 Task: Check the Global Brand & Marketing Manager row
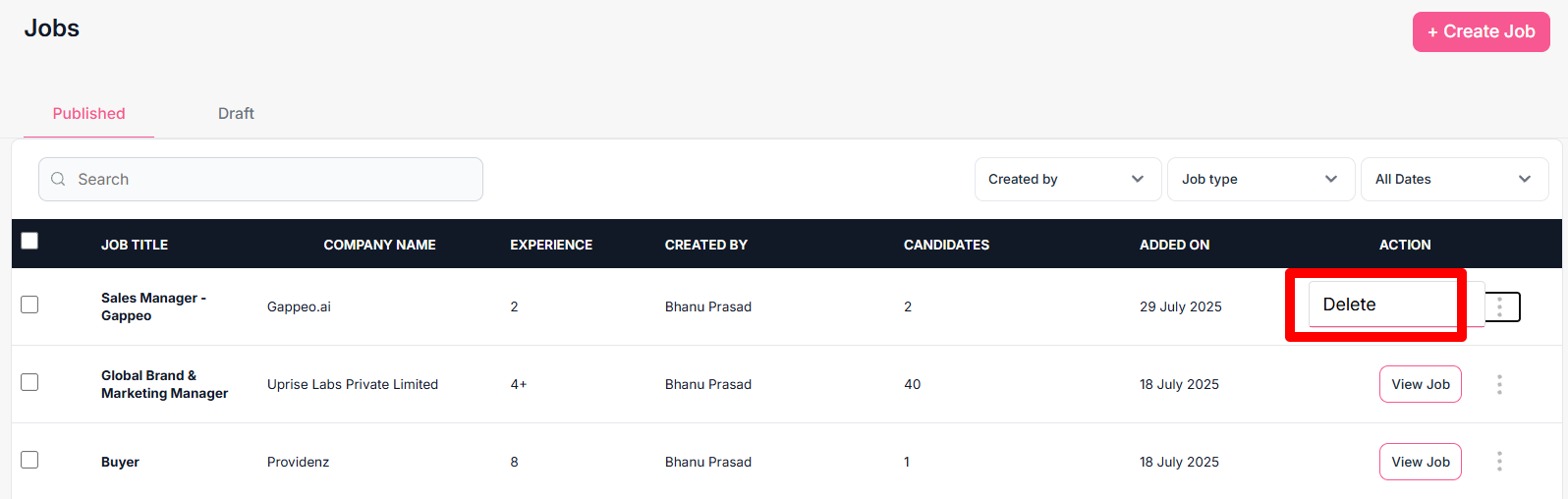pos(29,382)
